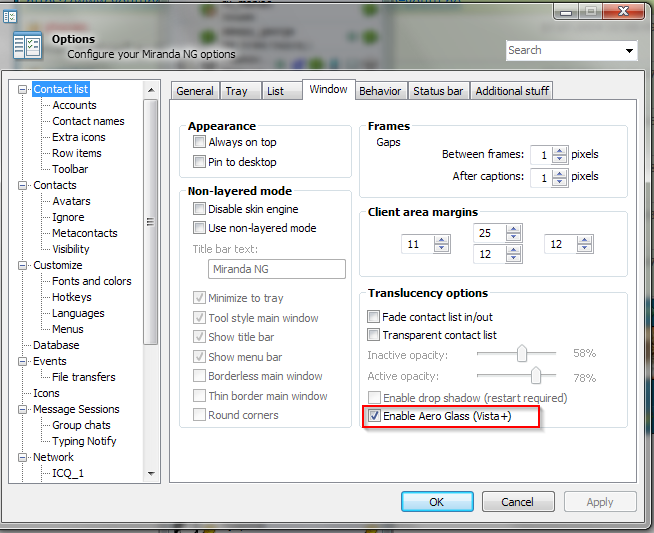Image resolution: width=654 pixels, height=533 pixels.
Task: Collapse the Customize tree node
Action: (x=23, y=265)
